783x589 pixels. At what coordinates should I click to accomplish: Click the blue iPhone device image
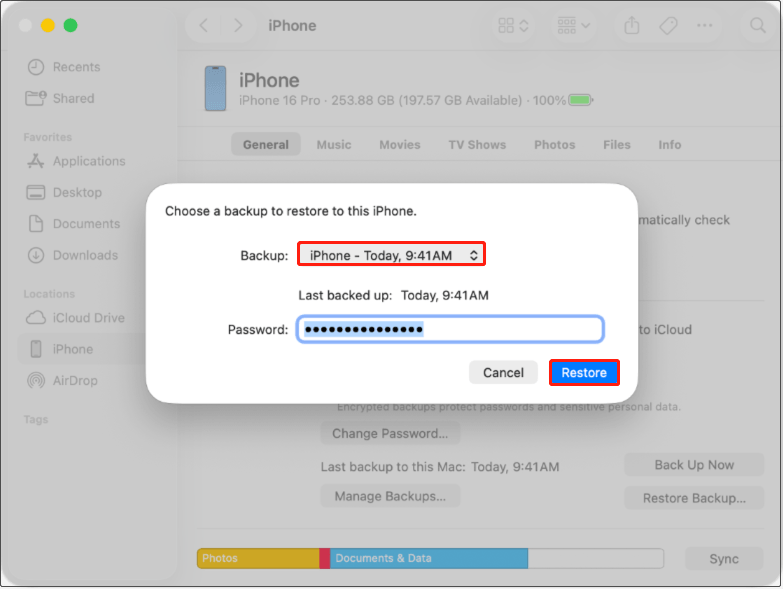point(215,88)
